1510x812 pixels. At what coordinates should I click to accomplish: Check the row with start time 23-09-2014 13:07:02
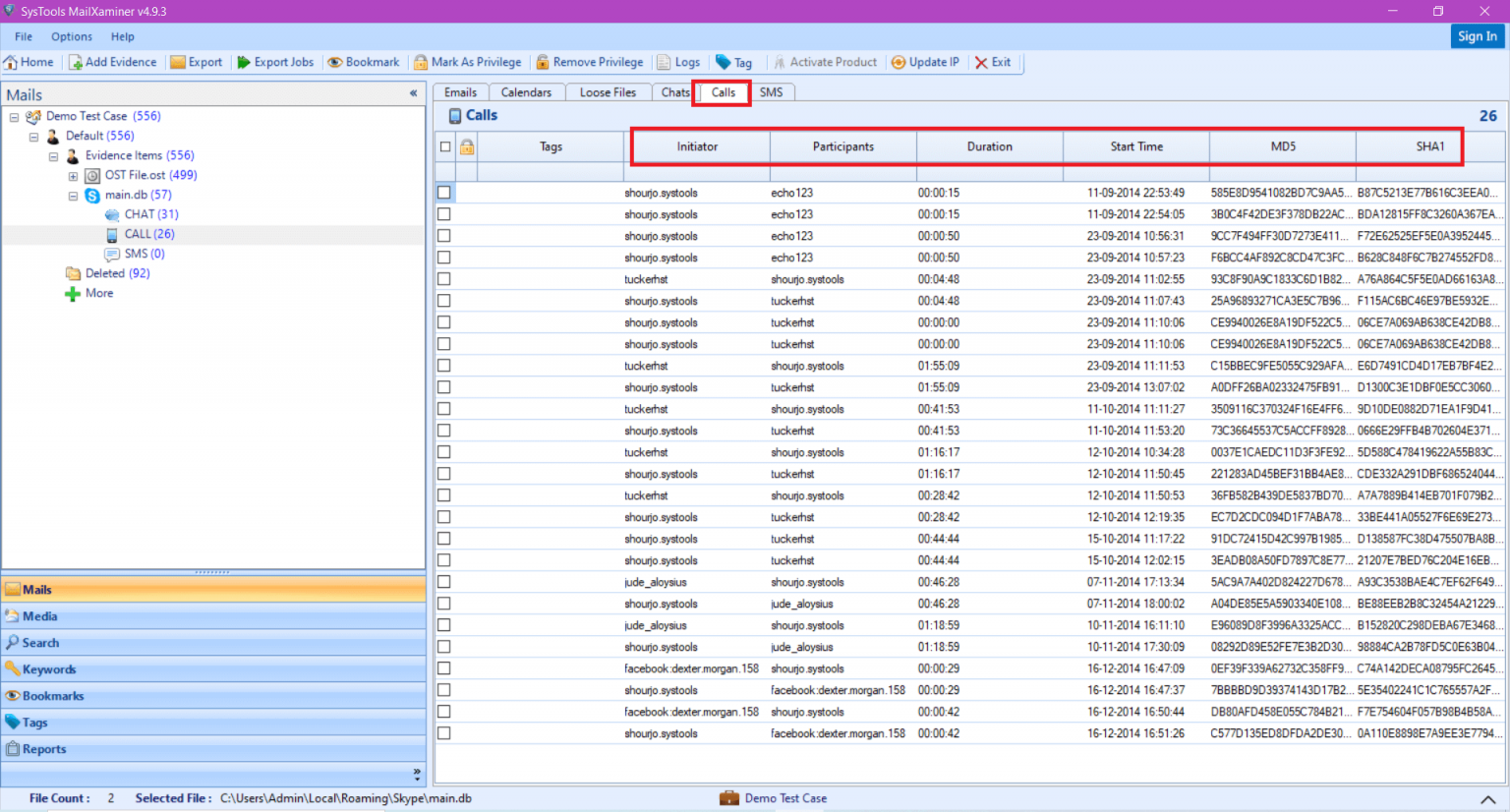point(444,387)
